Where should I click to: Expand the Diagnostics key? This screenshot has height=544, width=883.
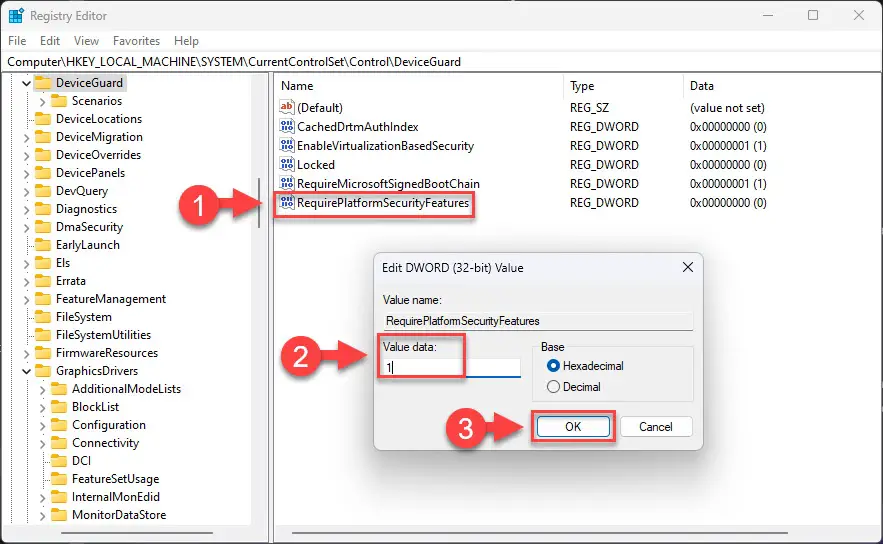coord(26,209)
